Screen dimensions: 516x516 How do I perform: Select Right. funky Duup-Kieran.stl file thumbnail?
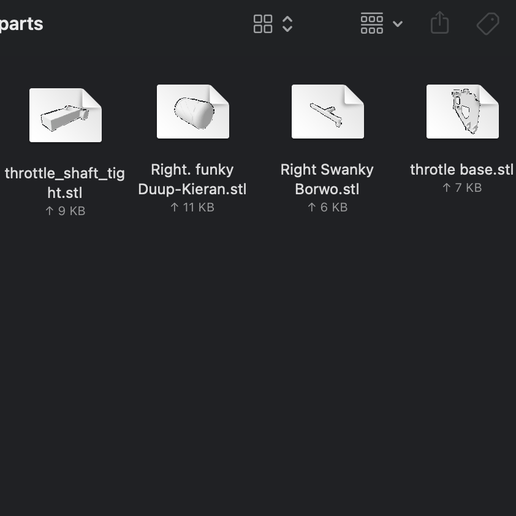193,111
